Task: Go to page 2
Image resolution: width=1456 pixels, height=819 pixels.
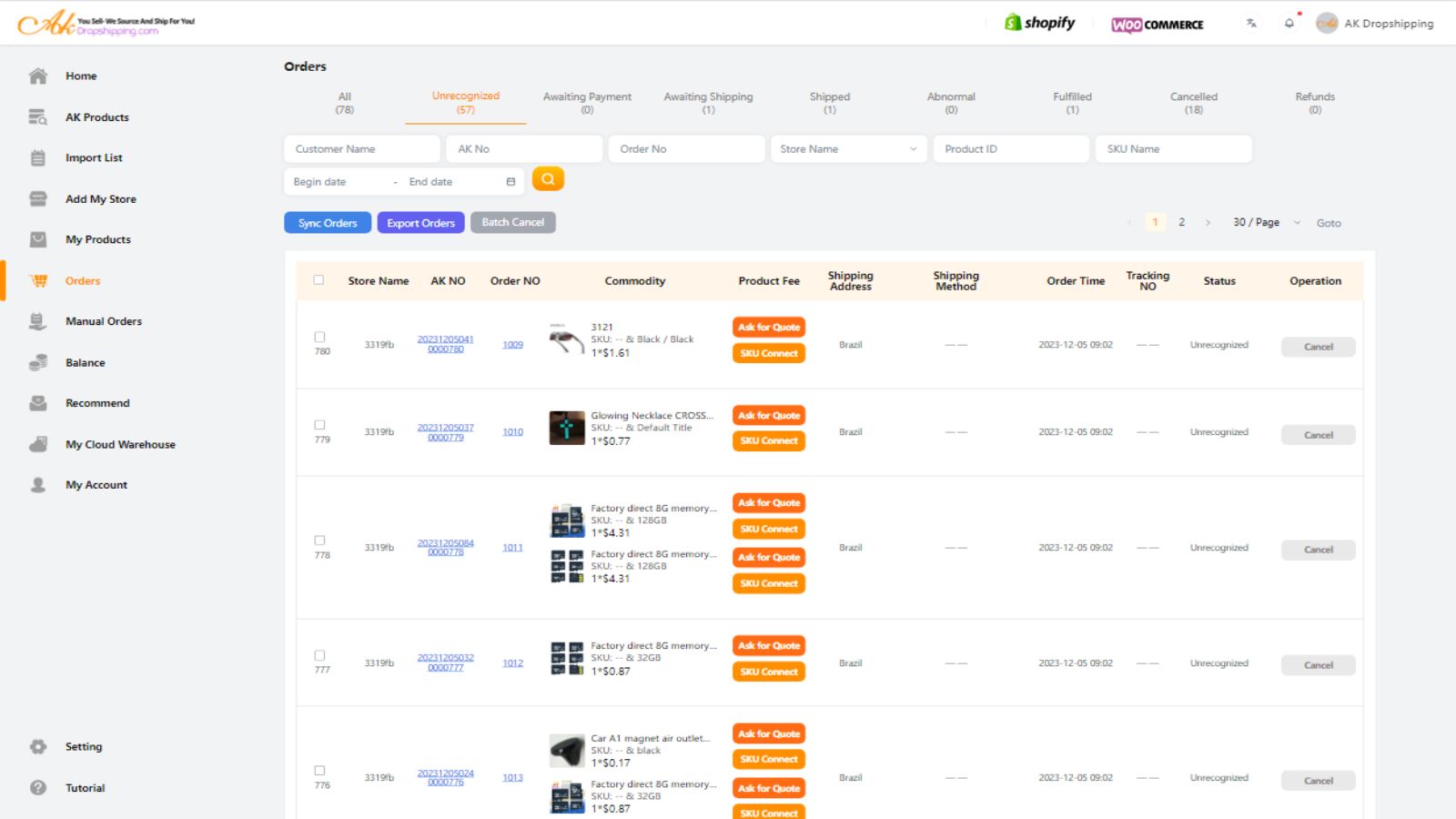Action: tap(1182, 223)
